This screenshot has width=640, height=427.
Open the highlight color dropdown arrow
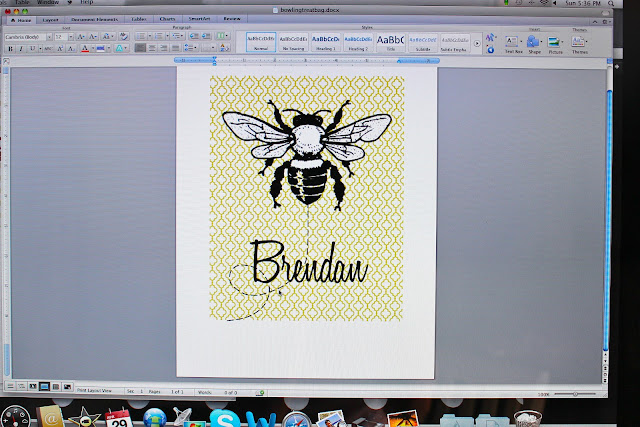[x=109, y=49]
